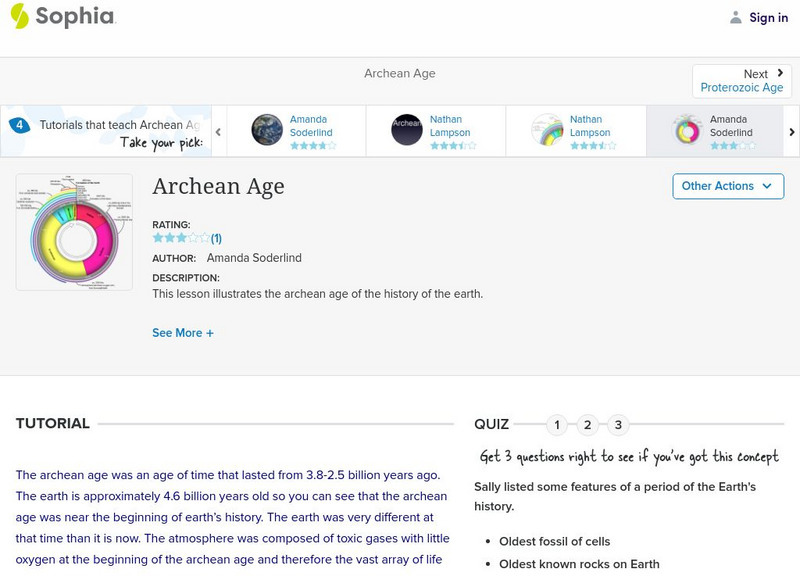Select quiz step 3 circle
Image resolution: width=800 pixels, height=576 pixels.
coord(618,423)
